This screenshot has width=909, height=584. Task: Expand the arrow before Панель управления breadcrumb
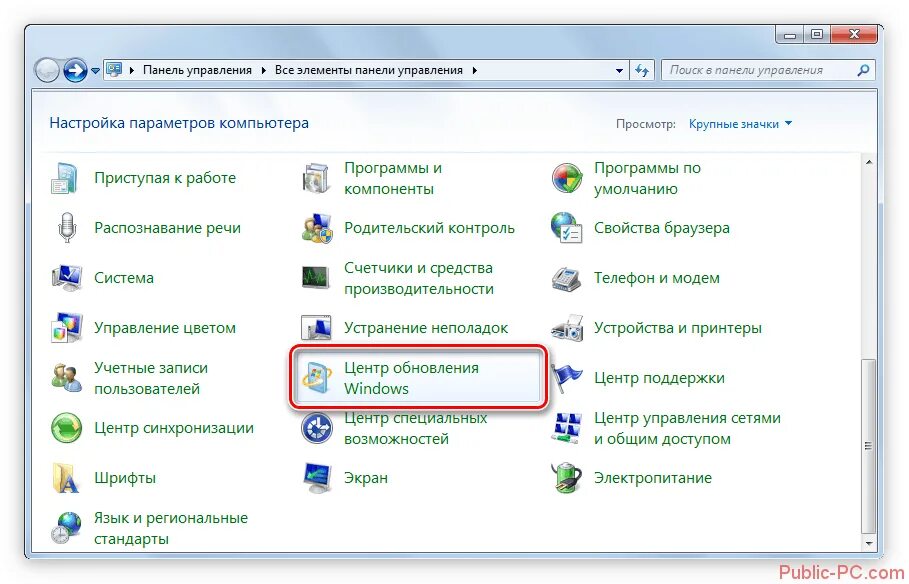pos(132,70)
